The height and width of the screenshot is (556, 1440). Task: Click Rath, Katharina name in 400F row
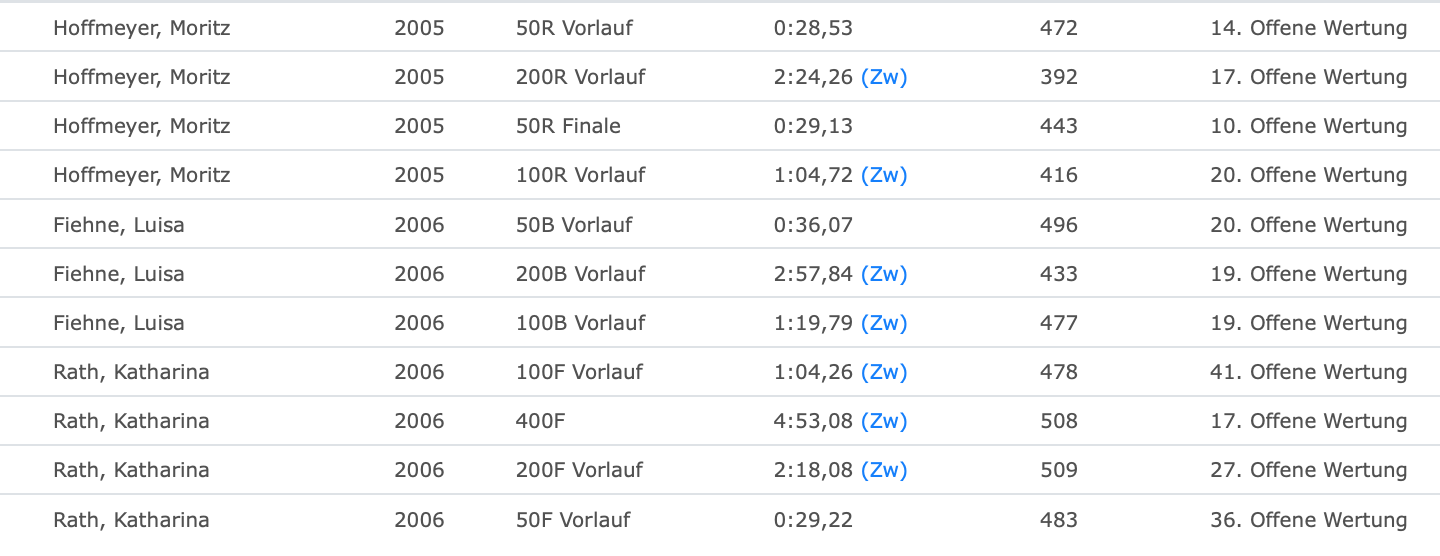pos(131,421)
